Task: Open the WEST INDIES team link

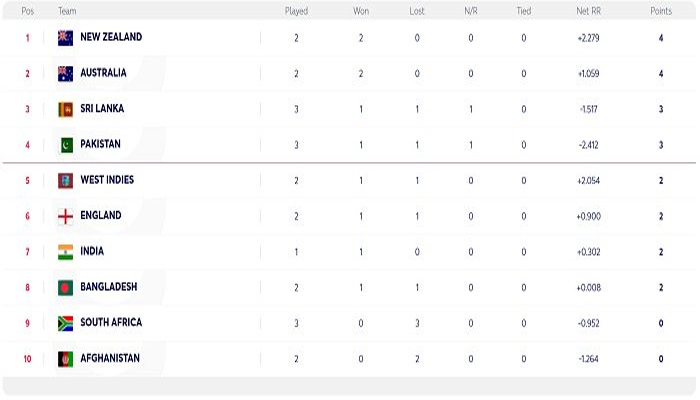Action: coord(107,180)
